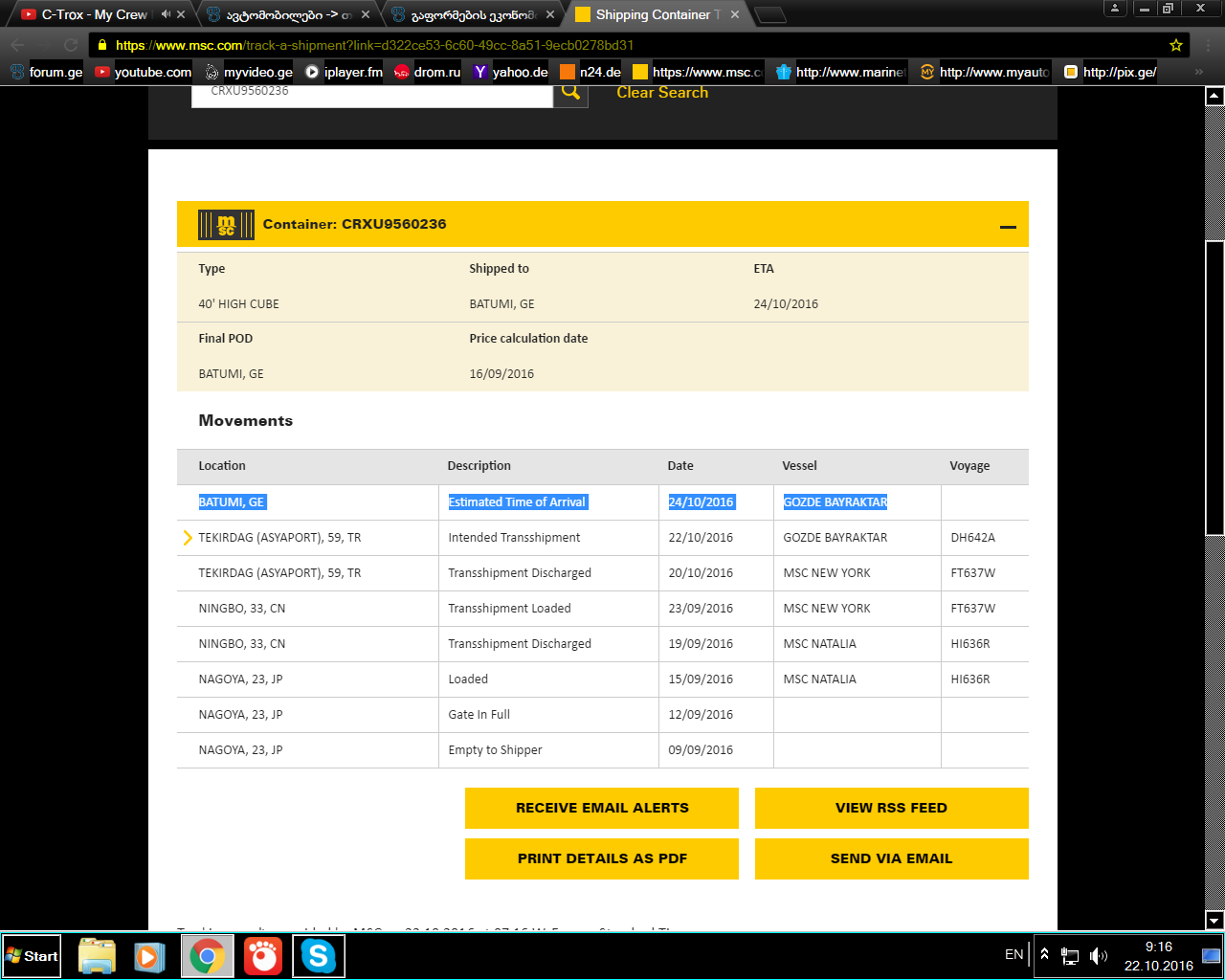Expand the bookmarks overflow chevron

tap(1198, 72)
